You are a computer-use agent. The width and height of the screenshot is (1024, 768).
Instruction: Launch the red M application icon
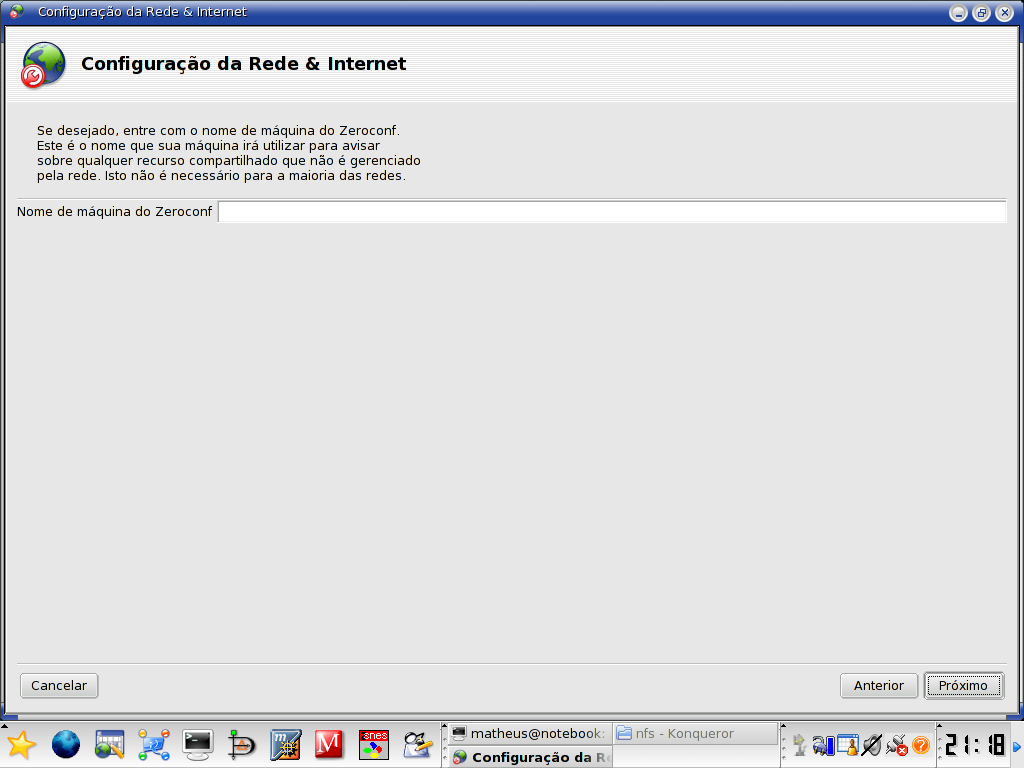329,744
